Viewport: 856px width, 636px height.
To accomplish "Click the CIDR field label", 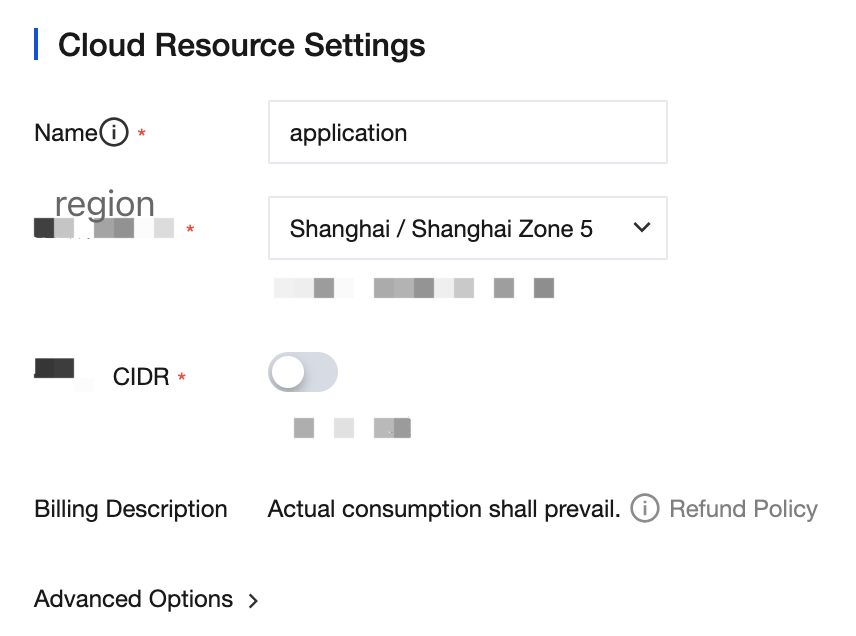I will (x=141, y=377).
